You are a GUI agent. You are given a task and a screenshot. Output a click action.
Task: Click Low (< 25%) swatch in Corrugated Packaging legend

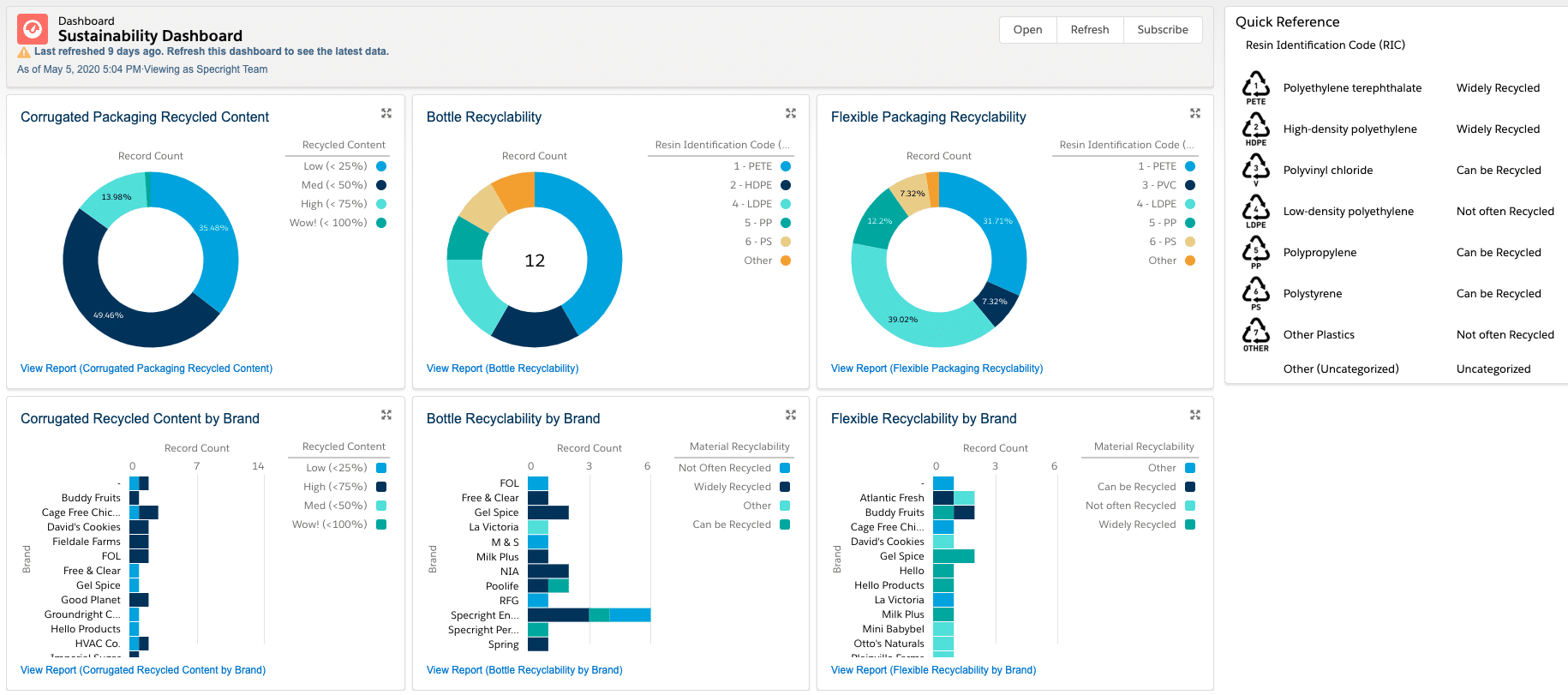tap(381, 166)
